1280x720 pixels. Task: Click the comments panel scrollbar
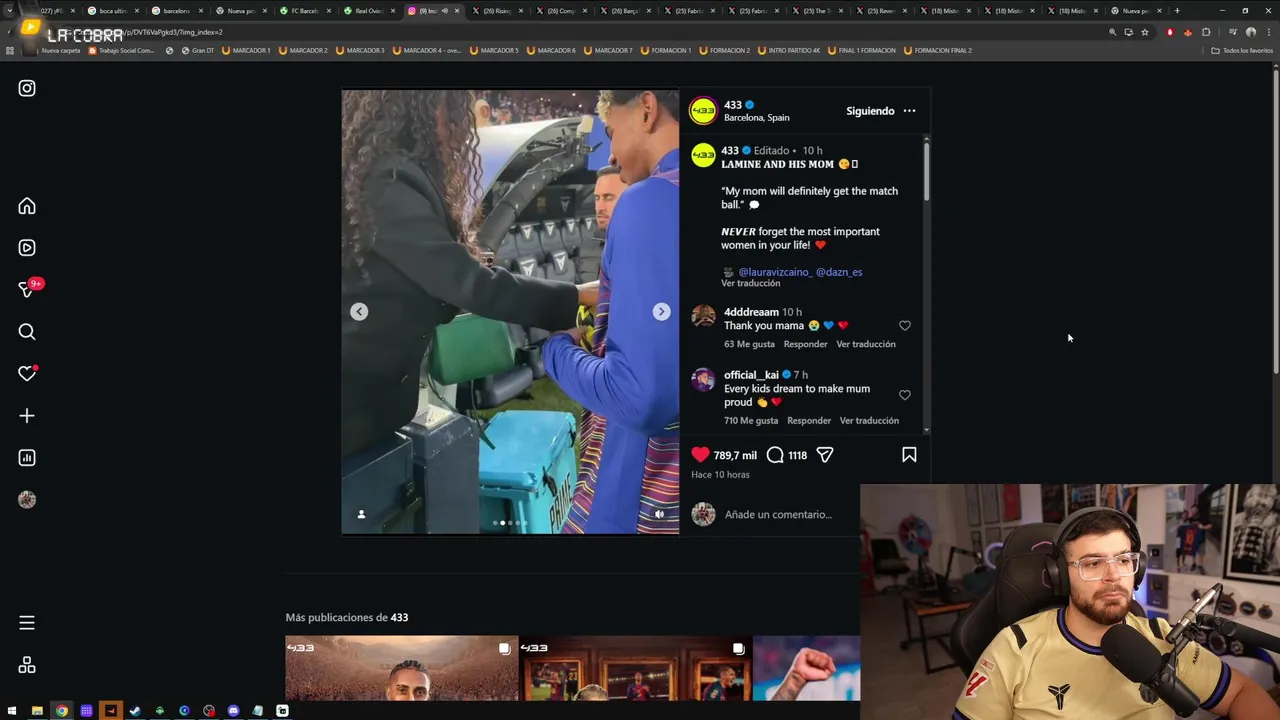tap(926, 170)
